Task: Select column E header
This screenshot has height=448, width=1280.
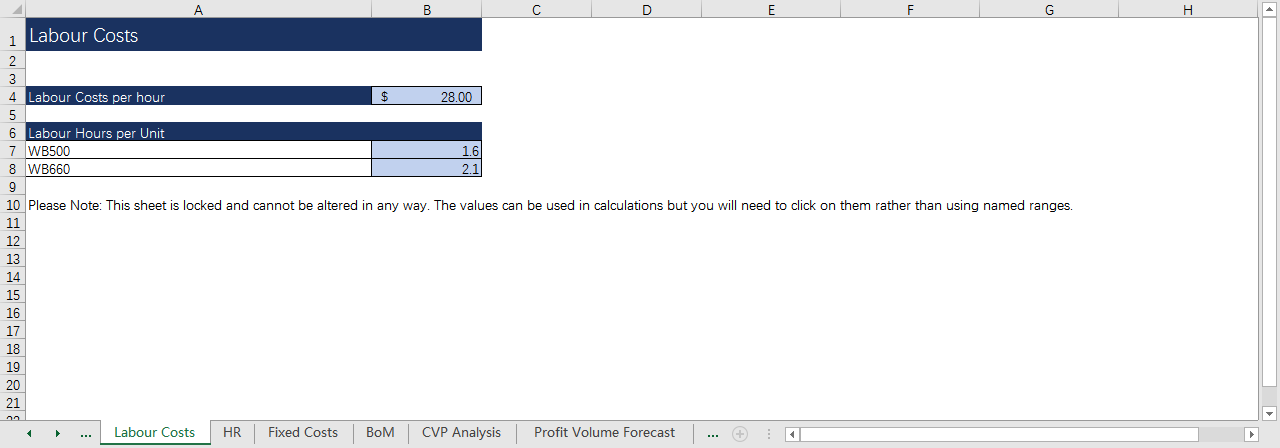Action: click(x=771, y=9)
